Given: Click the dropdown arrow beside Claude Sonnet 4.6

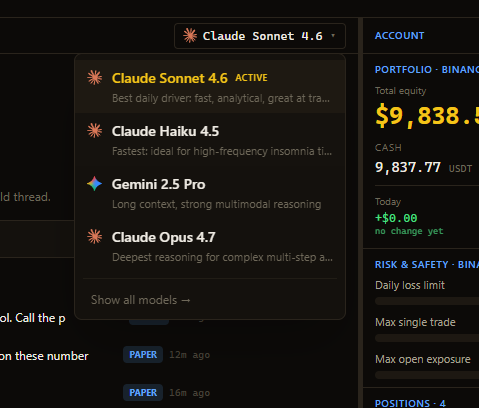Looking at the screenshot, I should point(333,35).
